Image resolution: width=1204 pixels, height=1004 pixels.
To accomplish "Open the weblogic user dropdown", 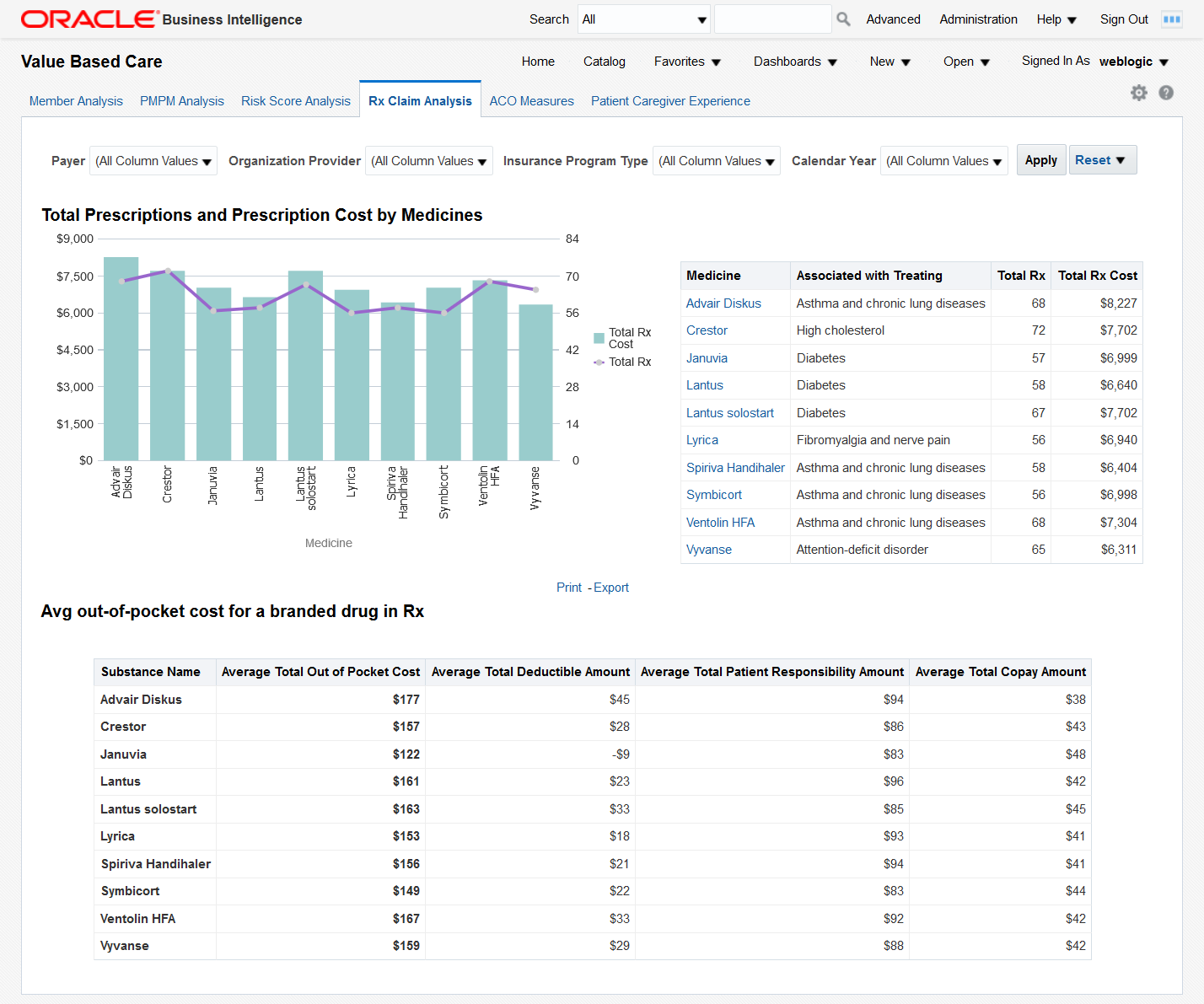I will (x=1134, y=62).
